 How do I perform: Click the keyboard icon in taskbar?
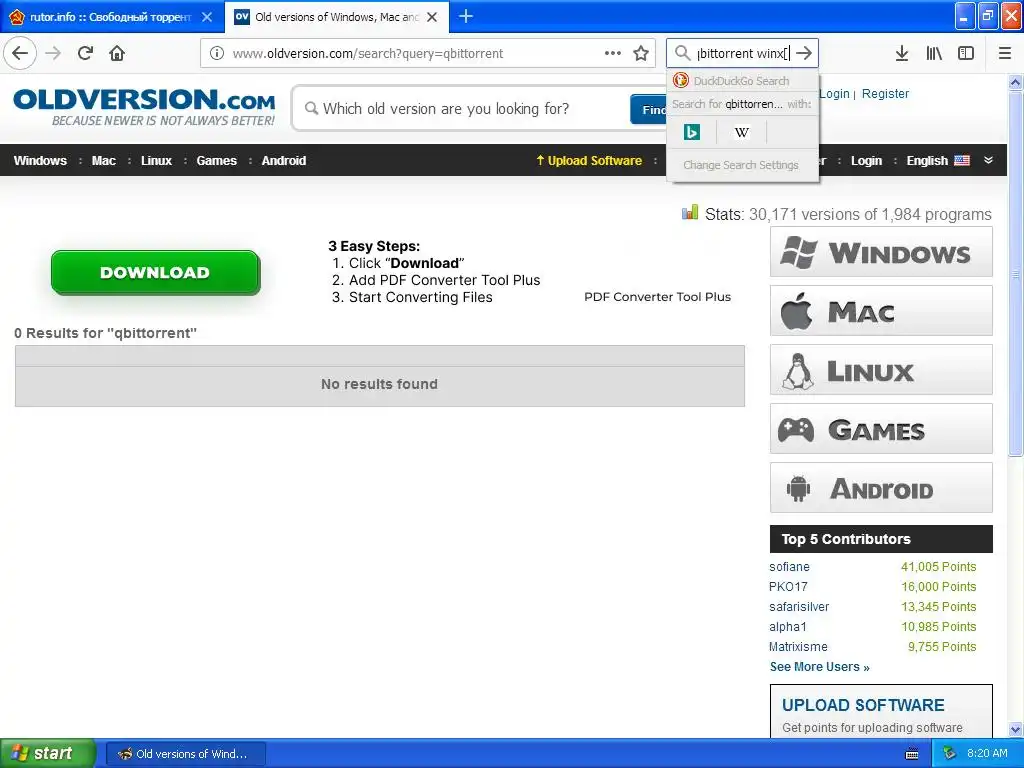click(x=912, y=754)
